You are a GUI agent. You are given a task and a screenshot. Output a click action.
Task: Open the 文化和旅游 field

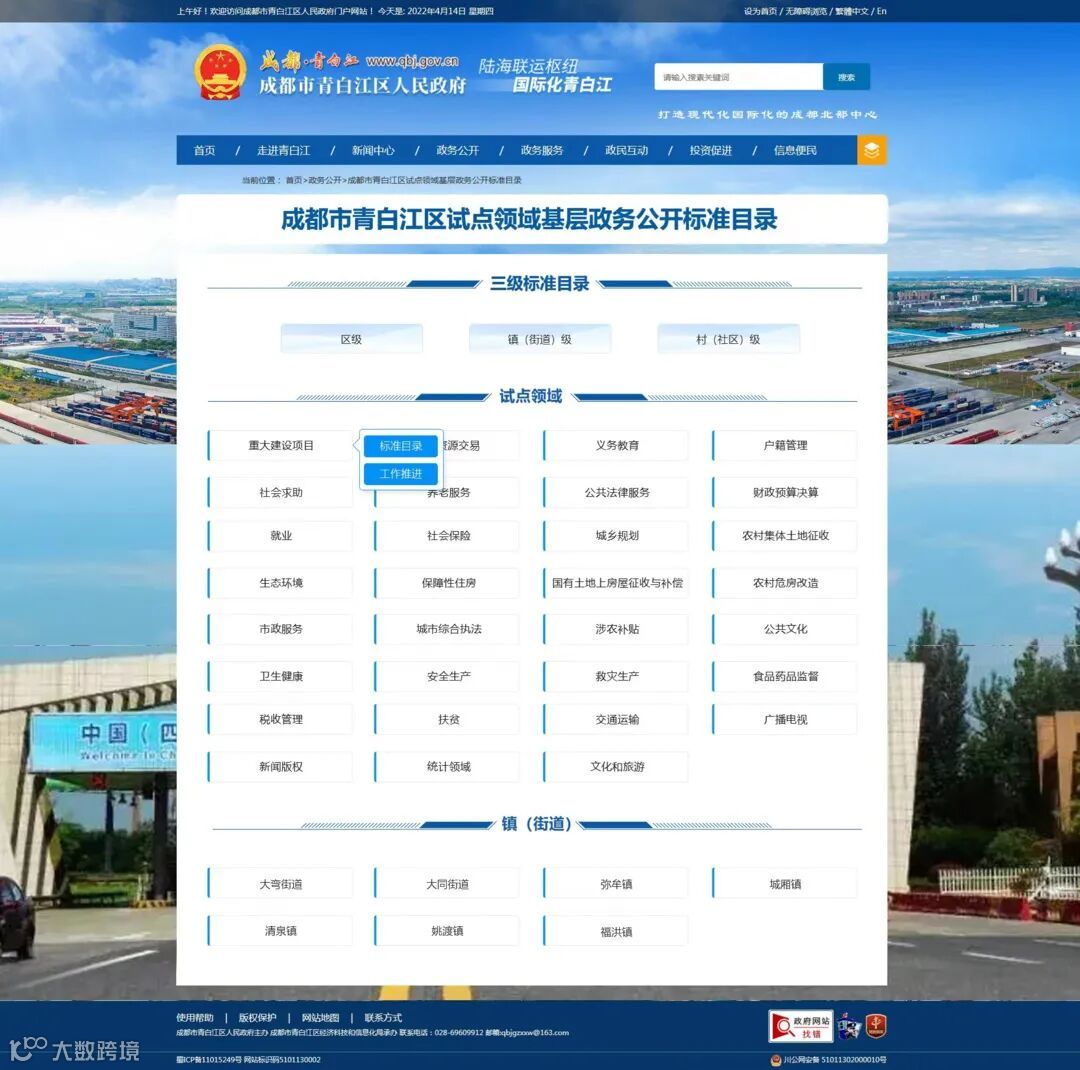click(x=616, y=766)
